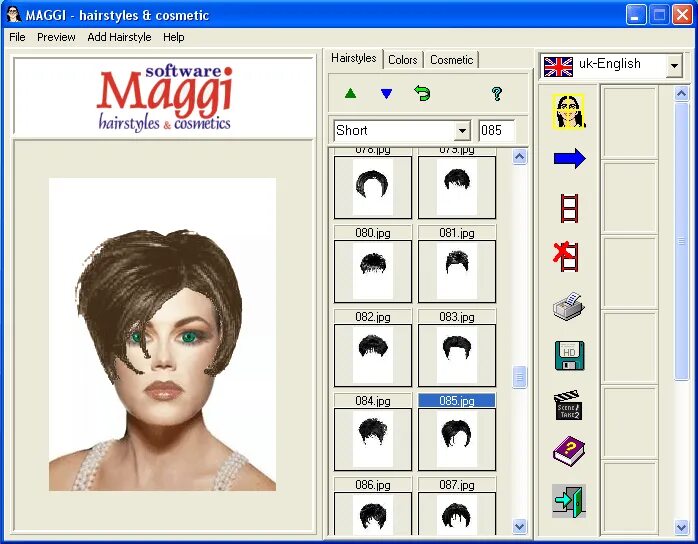
Task: Click the 080.jpg file name label
Action: pos(373,233)
